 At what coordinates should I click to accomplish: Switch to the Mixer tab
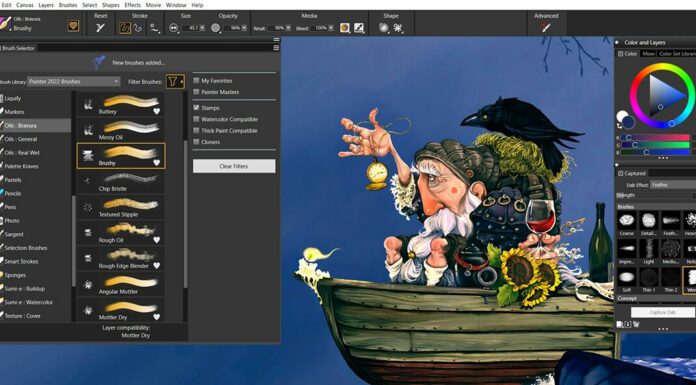pyautogui.click(x=649, y=54)
